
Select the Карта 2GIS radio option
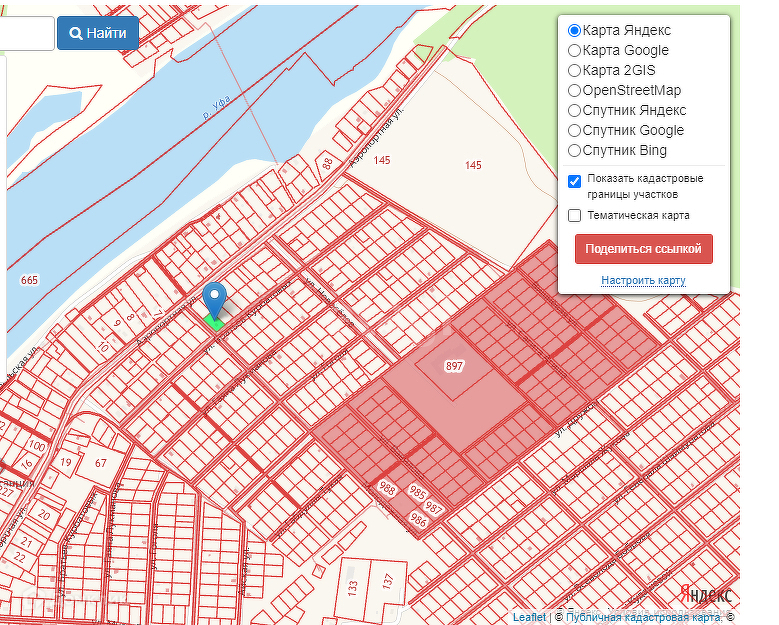click(574, 70)
